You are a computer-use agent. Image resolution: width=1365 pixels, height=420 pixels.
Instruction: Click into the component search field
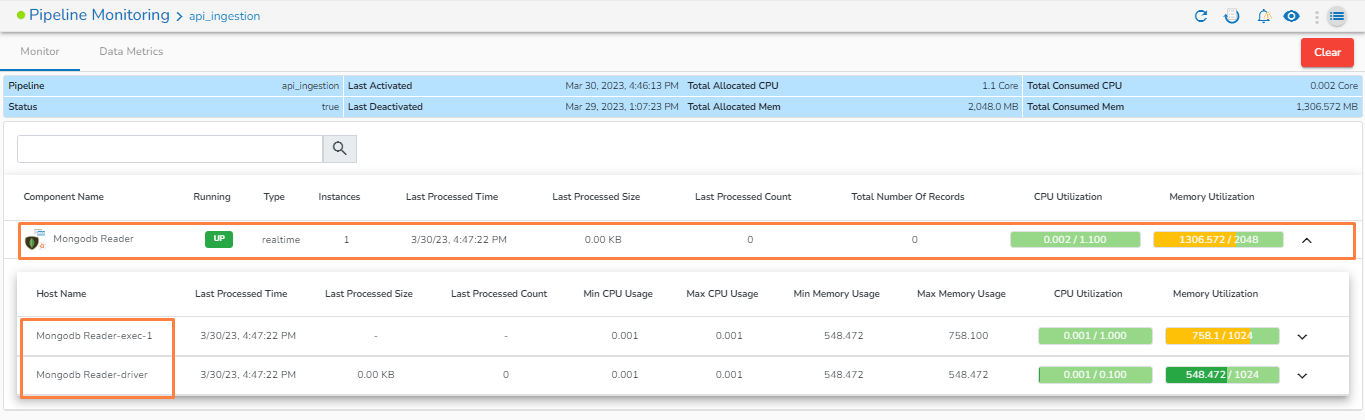point(169,149)
